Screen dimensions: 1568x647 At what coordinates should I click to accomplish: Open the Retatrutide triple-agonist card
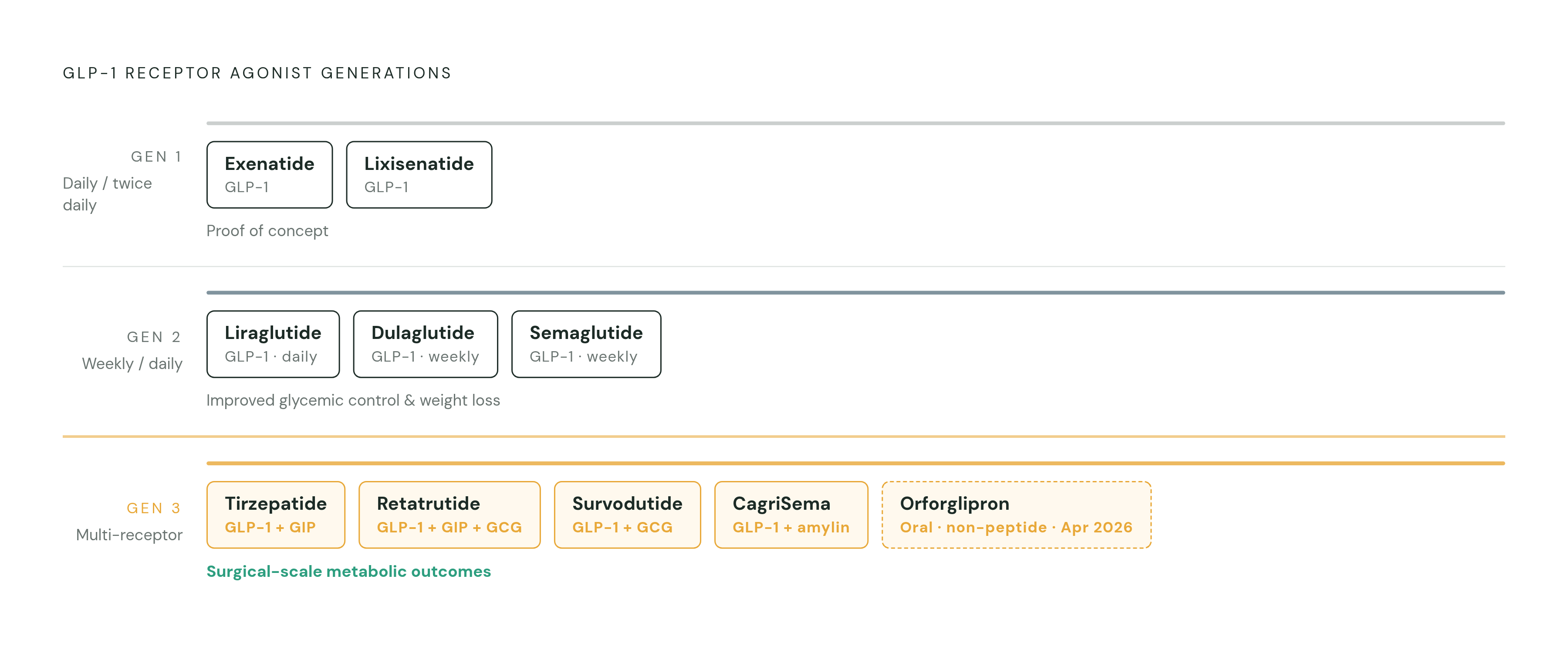point(450,515)
